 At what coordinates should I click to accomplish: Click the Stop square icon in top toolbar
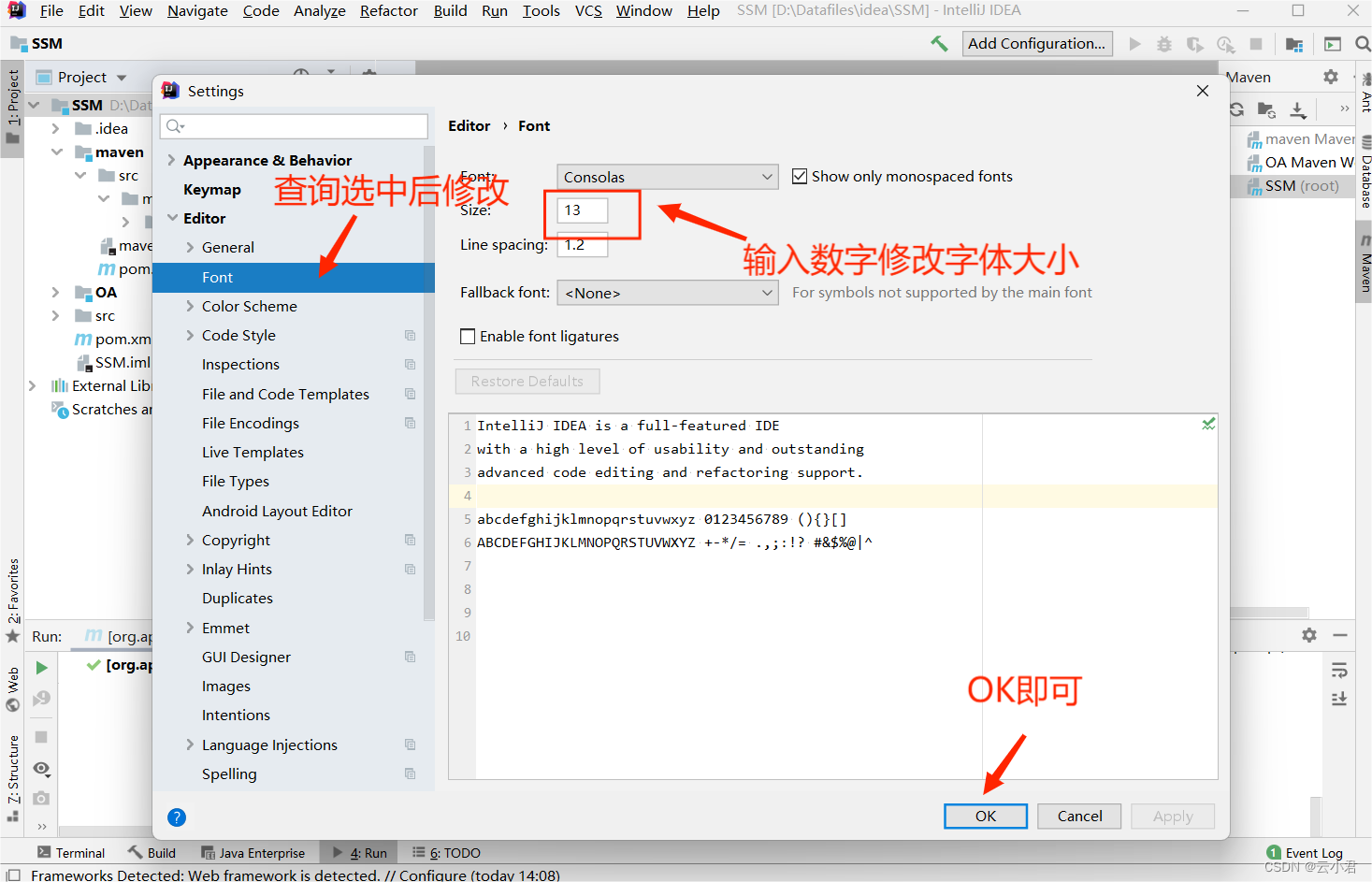[x=1256, y=44]
